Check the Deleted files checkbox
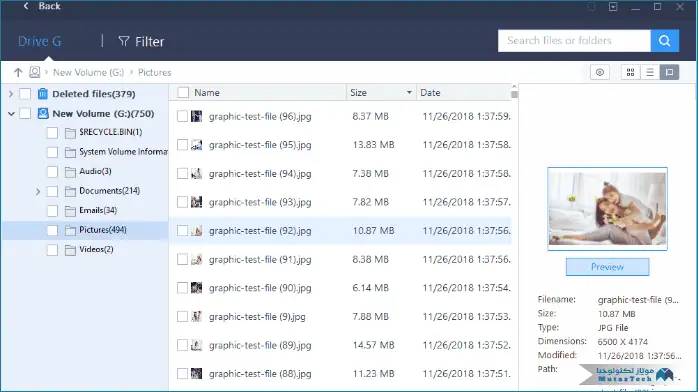This screenshot has width=698, height=392. tap(25, 94)
